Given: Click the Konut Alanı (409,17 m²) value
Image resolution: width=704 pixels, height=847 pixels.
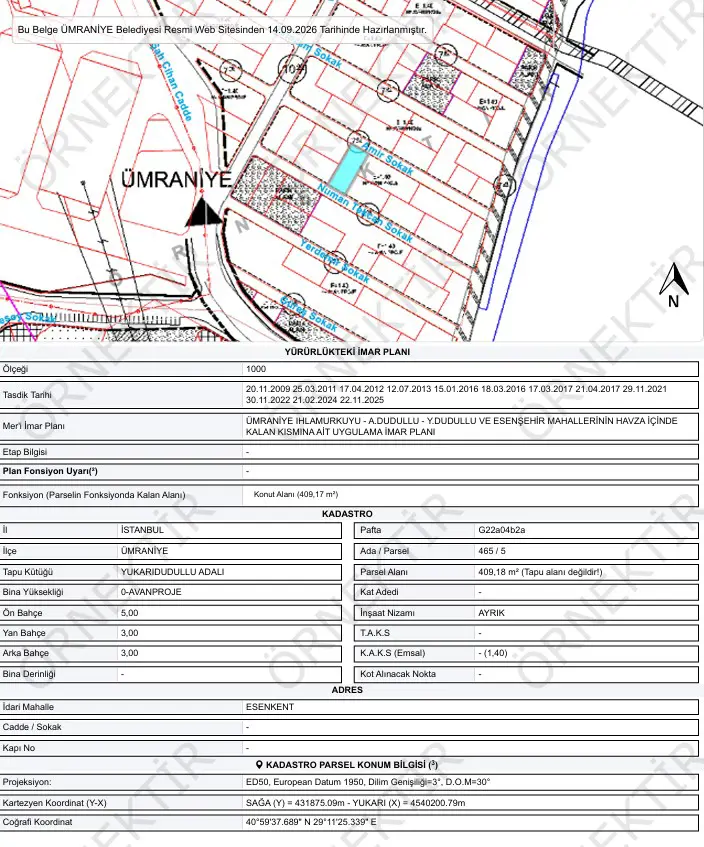Looking at the screenshot, I should point(296,494).
